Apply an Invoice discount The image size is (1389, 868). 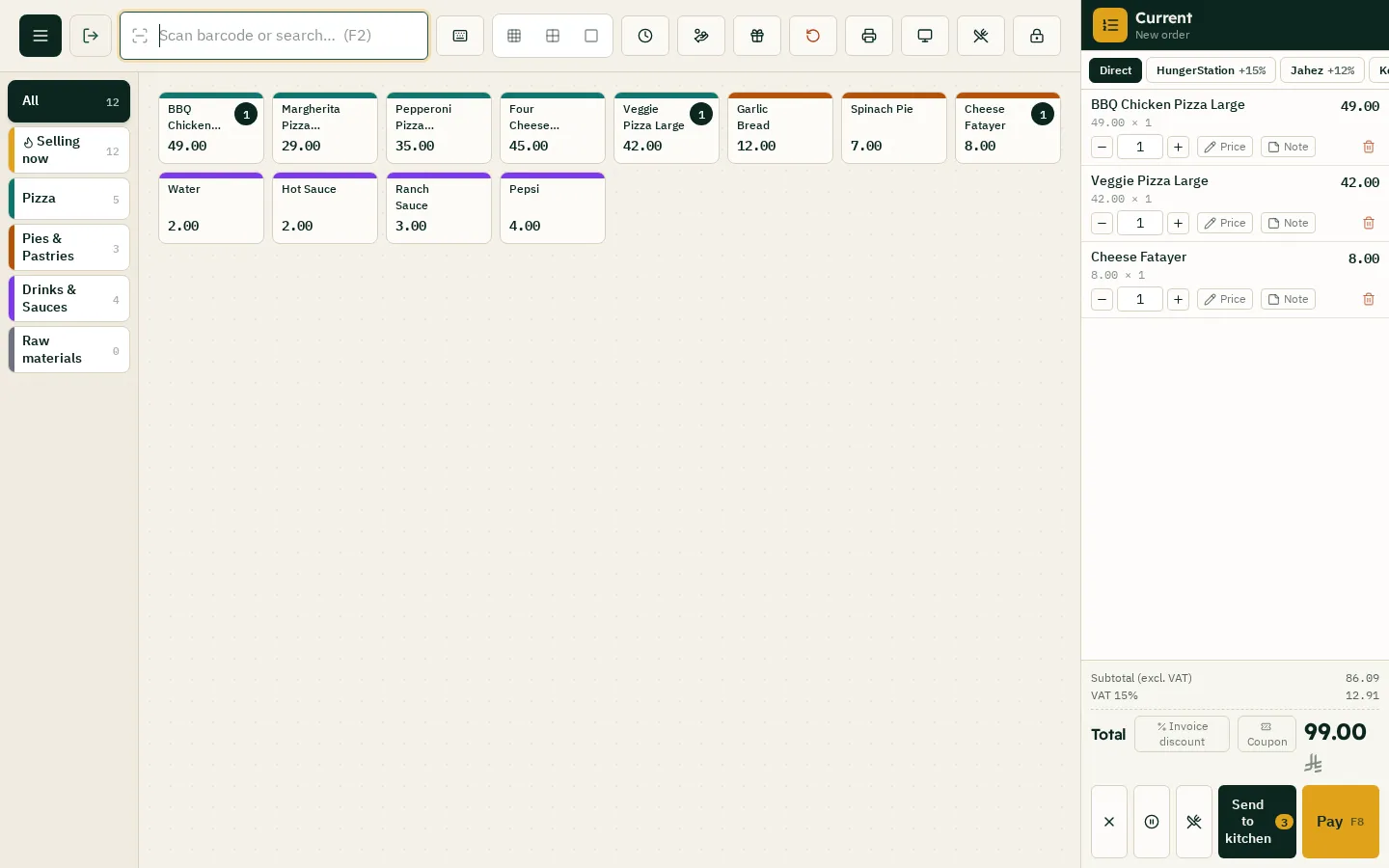1182,734
